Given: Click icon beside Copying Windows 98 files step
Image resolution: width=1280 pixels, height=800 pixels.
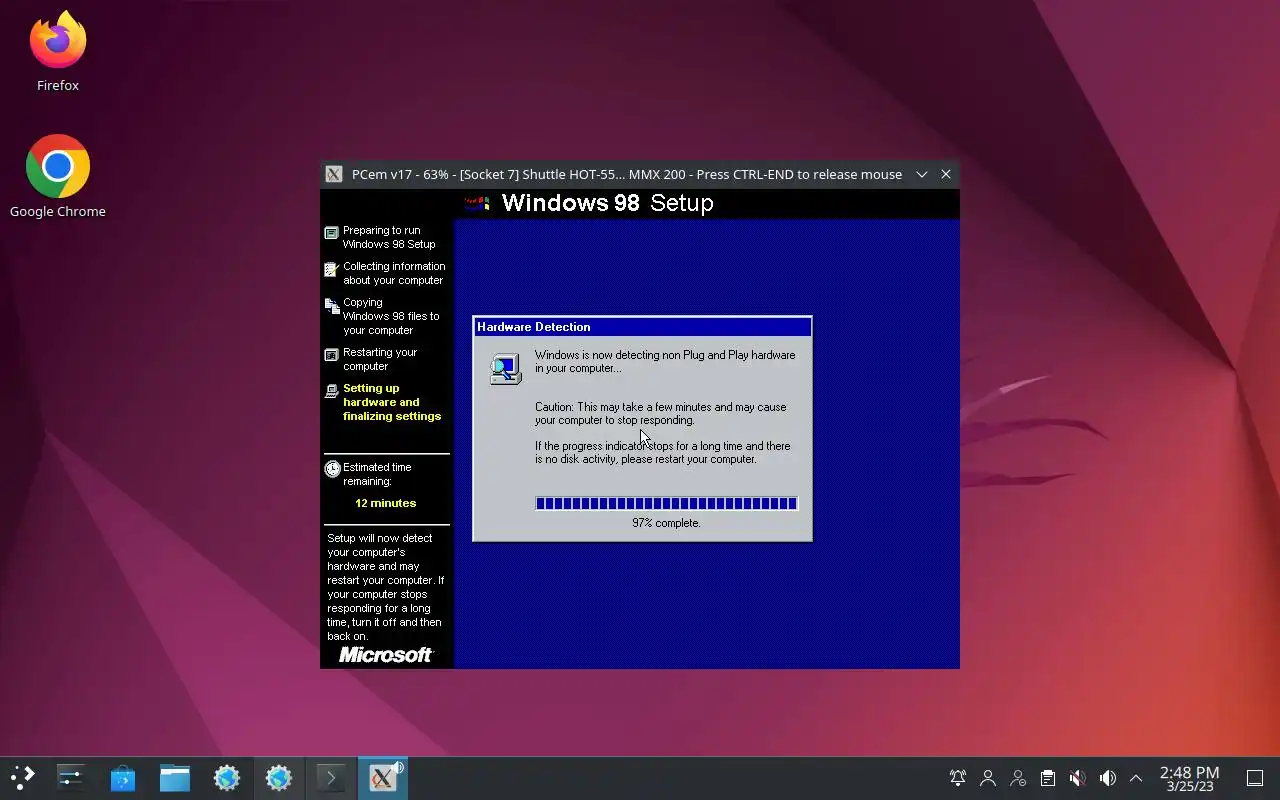Looking at the screenshot, I should tap(332, 306).
